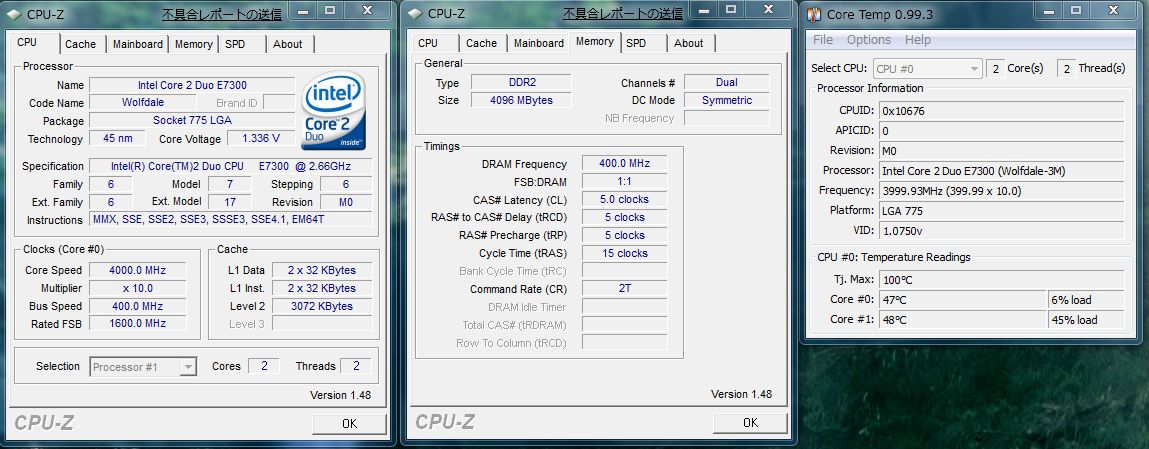Click the Intel Core 2 Duo logo
Image resolution: width=1149 pixels, height=449 pixels.
pyautogui.click(x=333, y=111)
